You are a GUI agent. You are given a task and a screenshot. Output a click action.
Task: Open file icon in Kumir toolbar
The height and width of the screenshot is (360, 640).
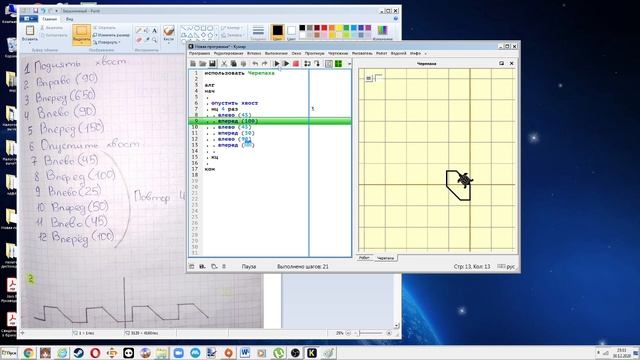click(x=202, y=64)
